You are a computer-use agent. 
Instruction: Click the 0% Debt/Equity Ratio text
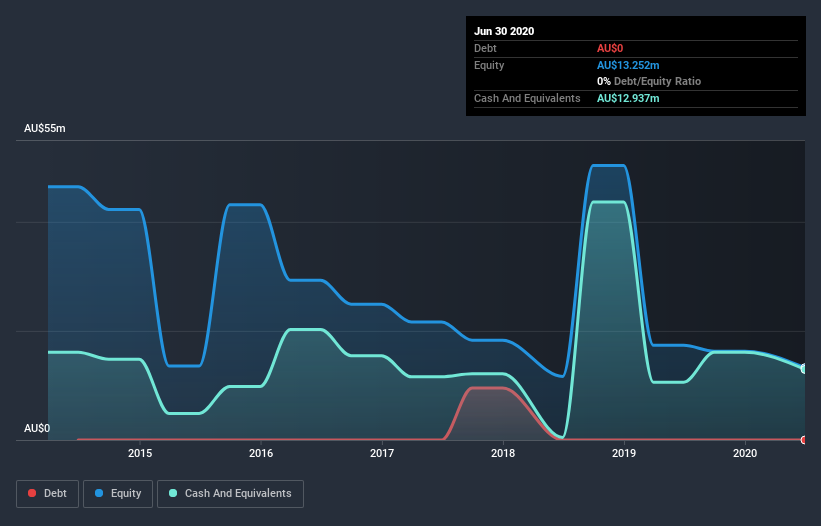coord(649,81)
